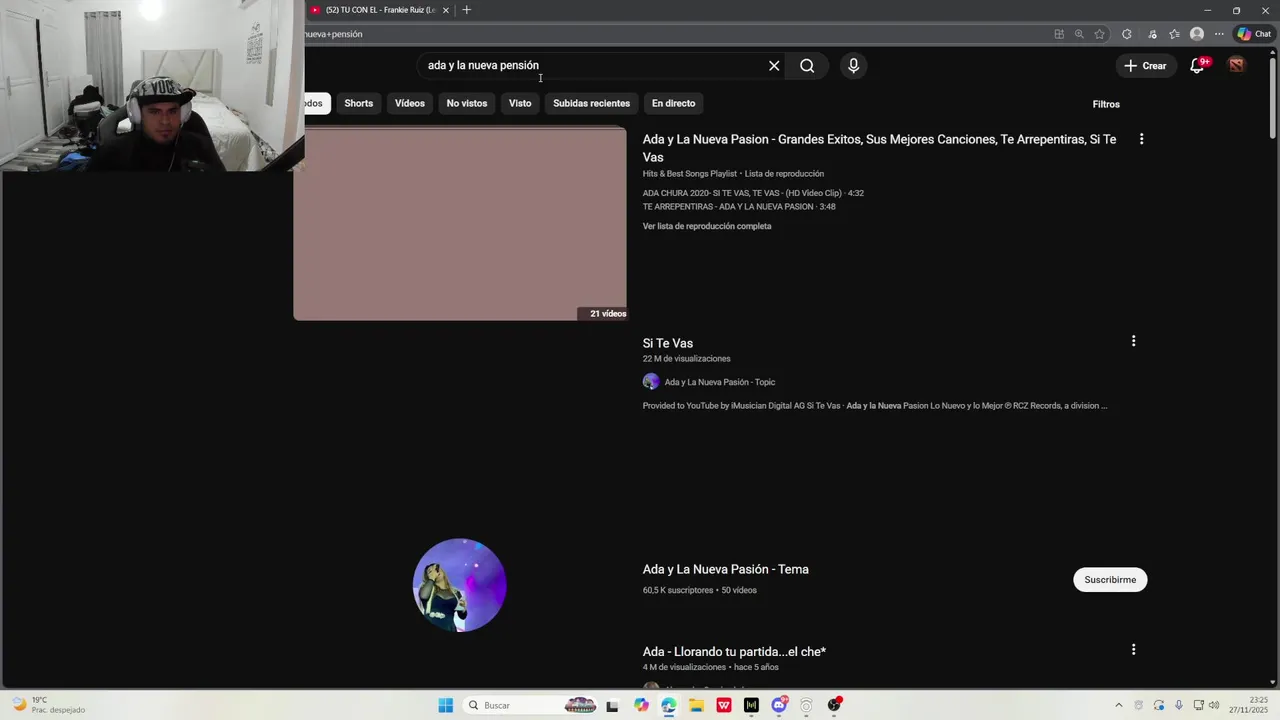The width and height of the screenshot is (1280, 720).
Task: Open the Grandes Exitos playlist title
Action: (879, 148)
